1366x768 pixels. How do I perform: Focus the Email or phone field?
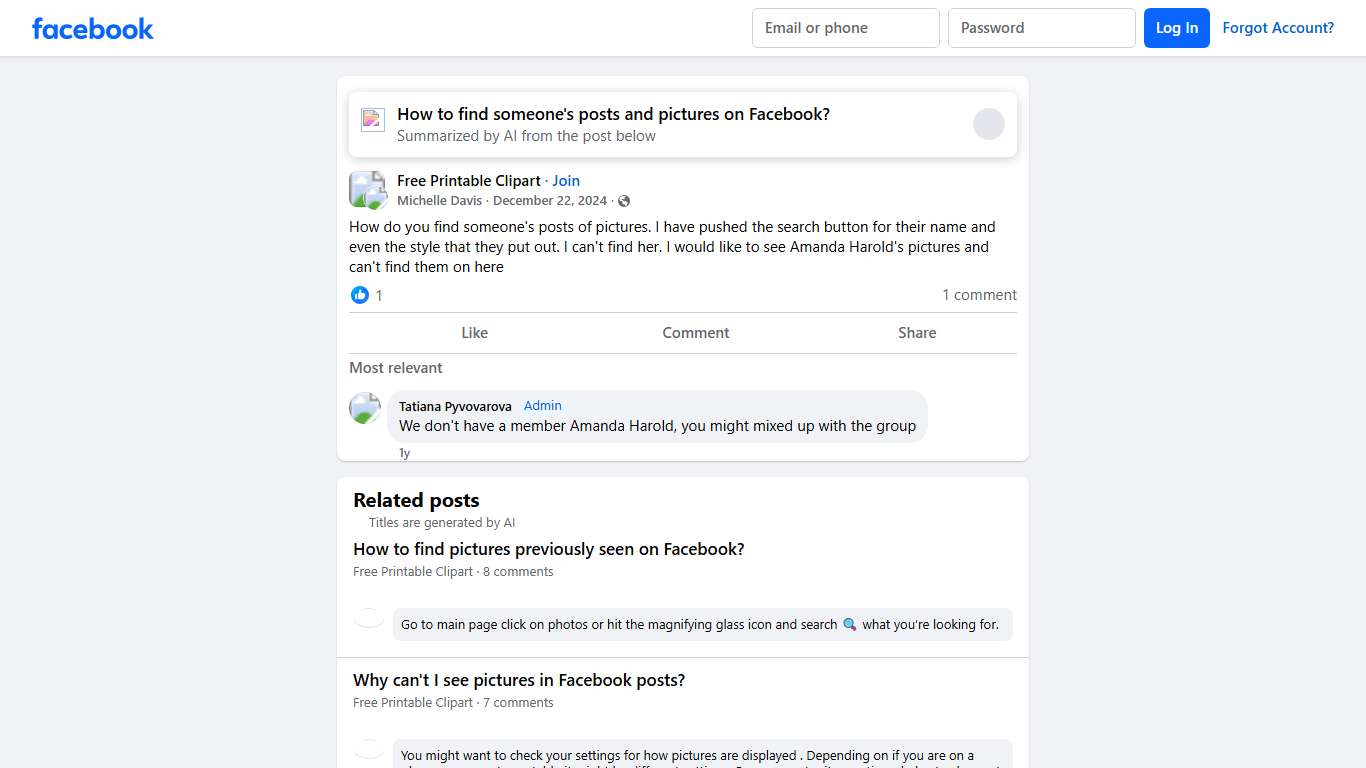tap(845, 28)
